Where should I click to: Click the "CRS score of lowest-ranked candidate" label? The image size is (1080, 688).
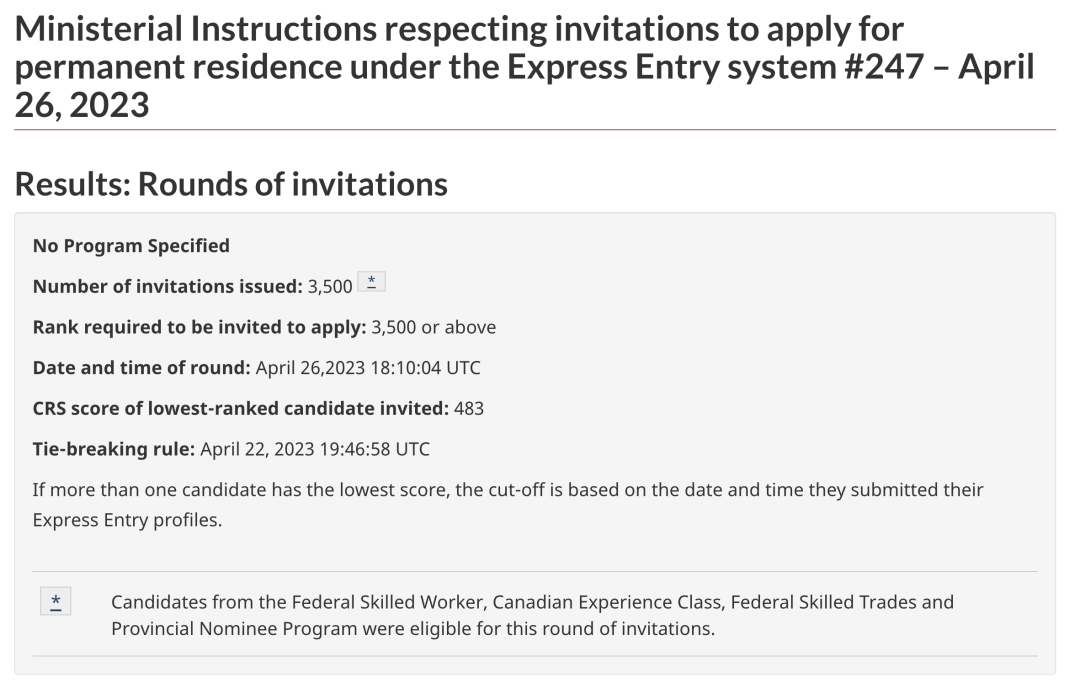click(x=240, y=408)
